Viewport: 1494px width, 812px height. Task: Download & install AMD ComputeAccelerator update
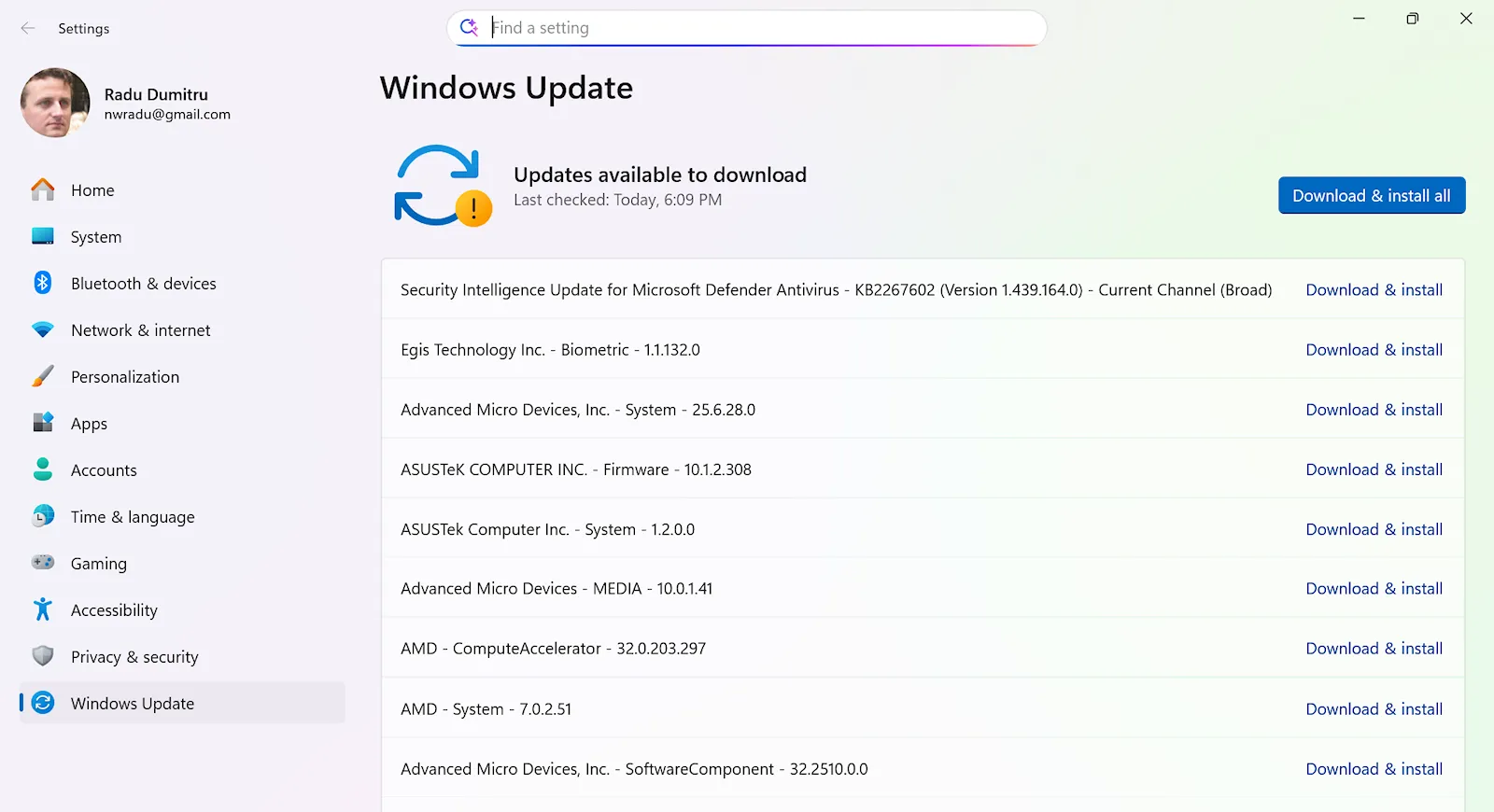(x=1374, y=649)
